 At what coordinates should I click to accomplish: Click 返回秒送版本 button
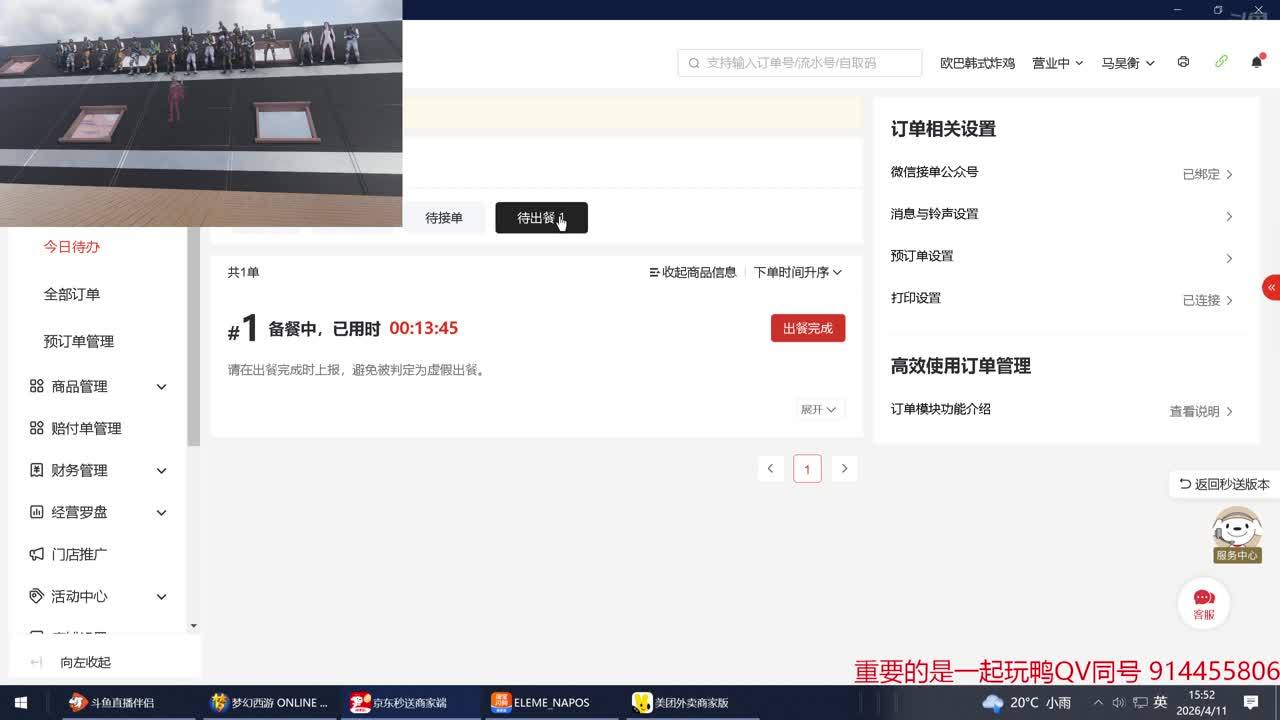click(x=1224, y=484)
